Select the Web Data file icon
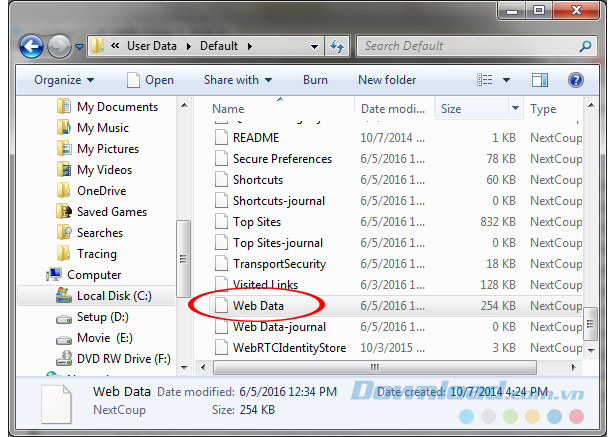Screen dimensions: 615x437 point(221,306)
